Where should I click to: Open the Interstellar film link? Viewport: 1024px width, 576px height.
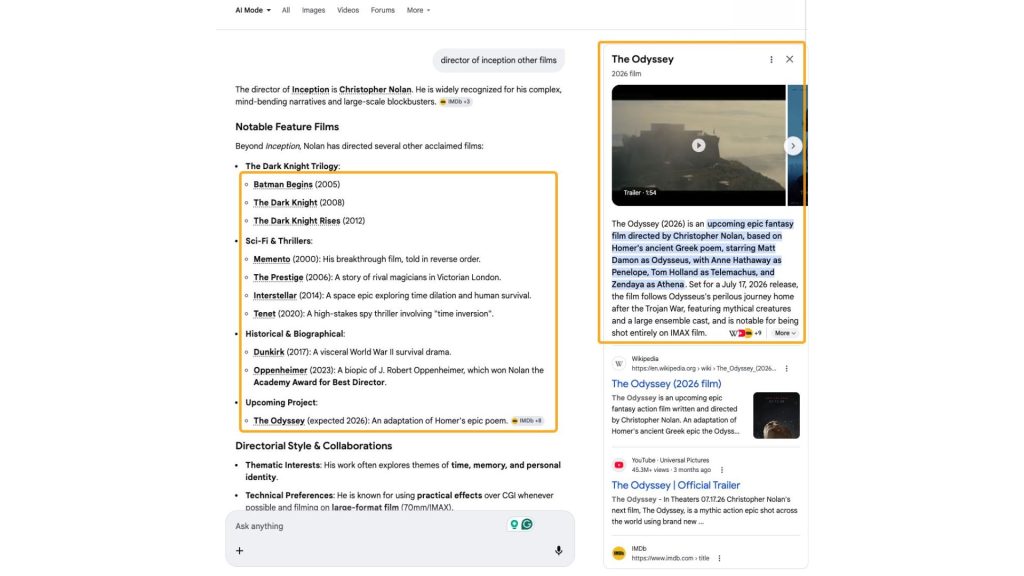pyautogui.click(x=275, y=296)
